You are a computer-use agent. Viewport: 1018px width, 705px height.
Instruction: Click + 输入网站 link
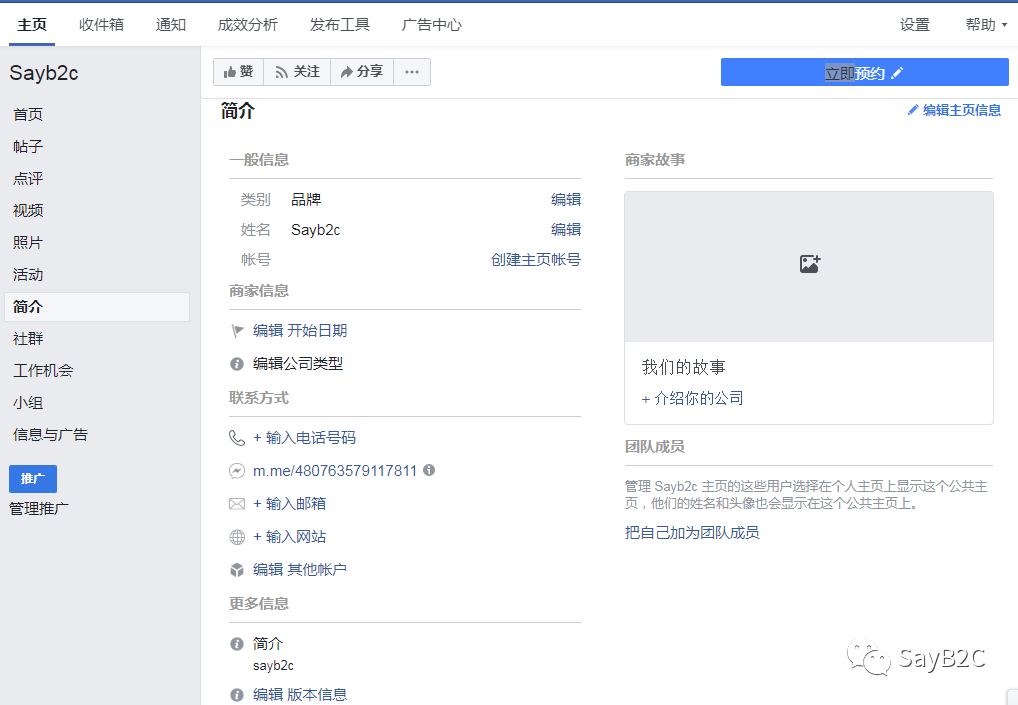[x=289, y=537]
